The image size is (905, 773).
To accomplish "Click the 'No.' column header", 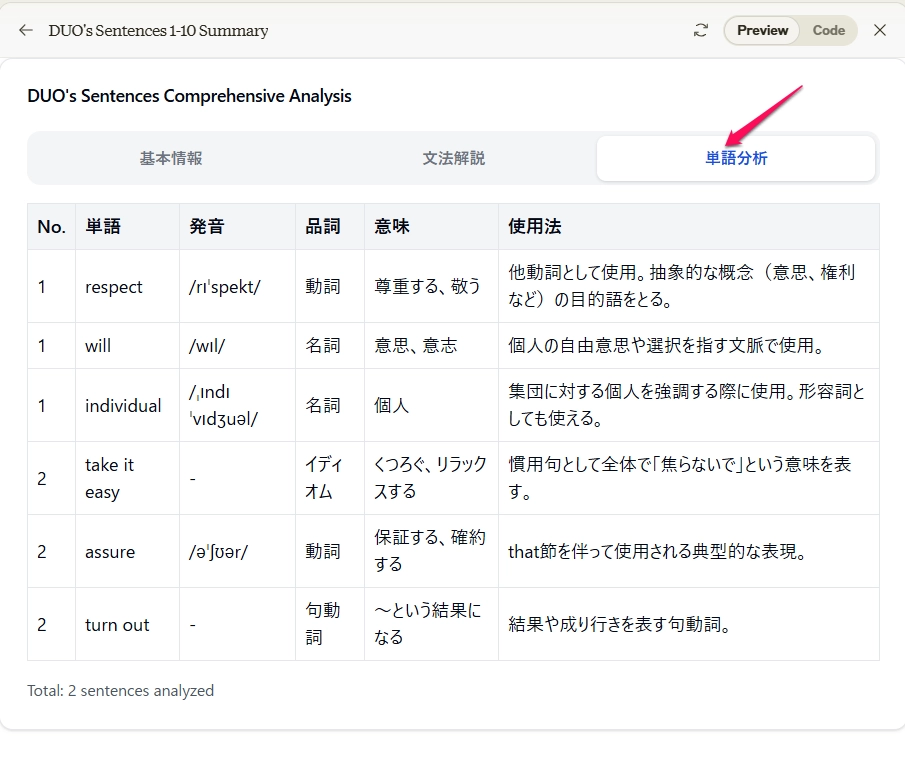I will 51,226.
